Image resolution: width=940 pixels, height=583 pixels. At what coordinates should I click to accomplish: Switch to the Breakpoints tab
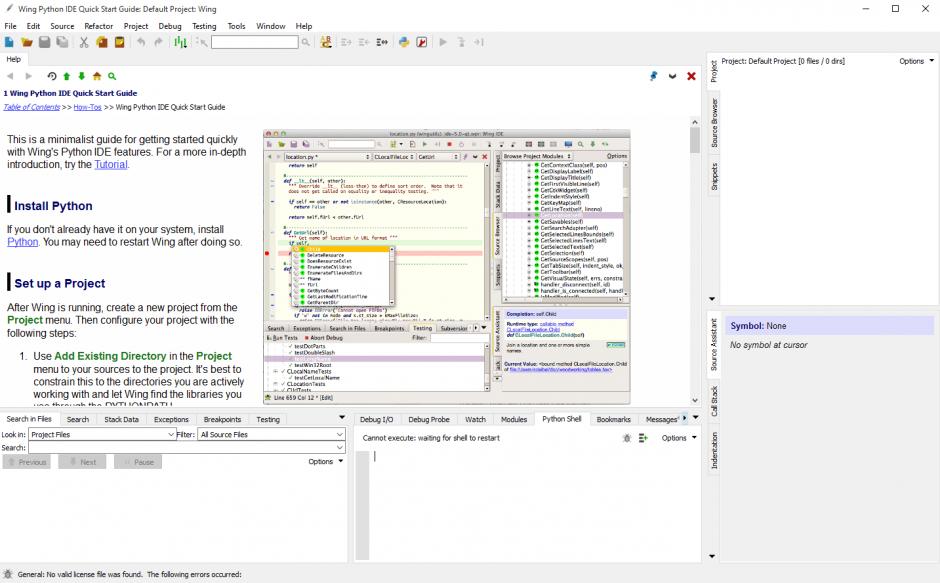click(222, 419)
